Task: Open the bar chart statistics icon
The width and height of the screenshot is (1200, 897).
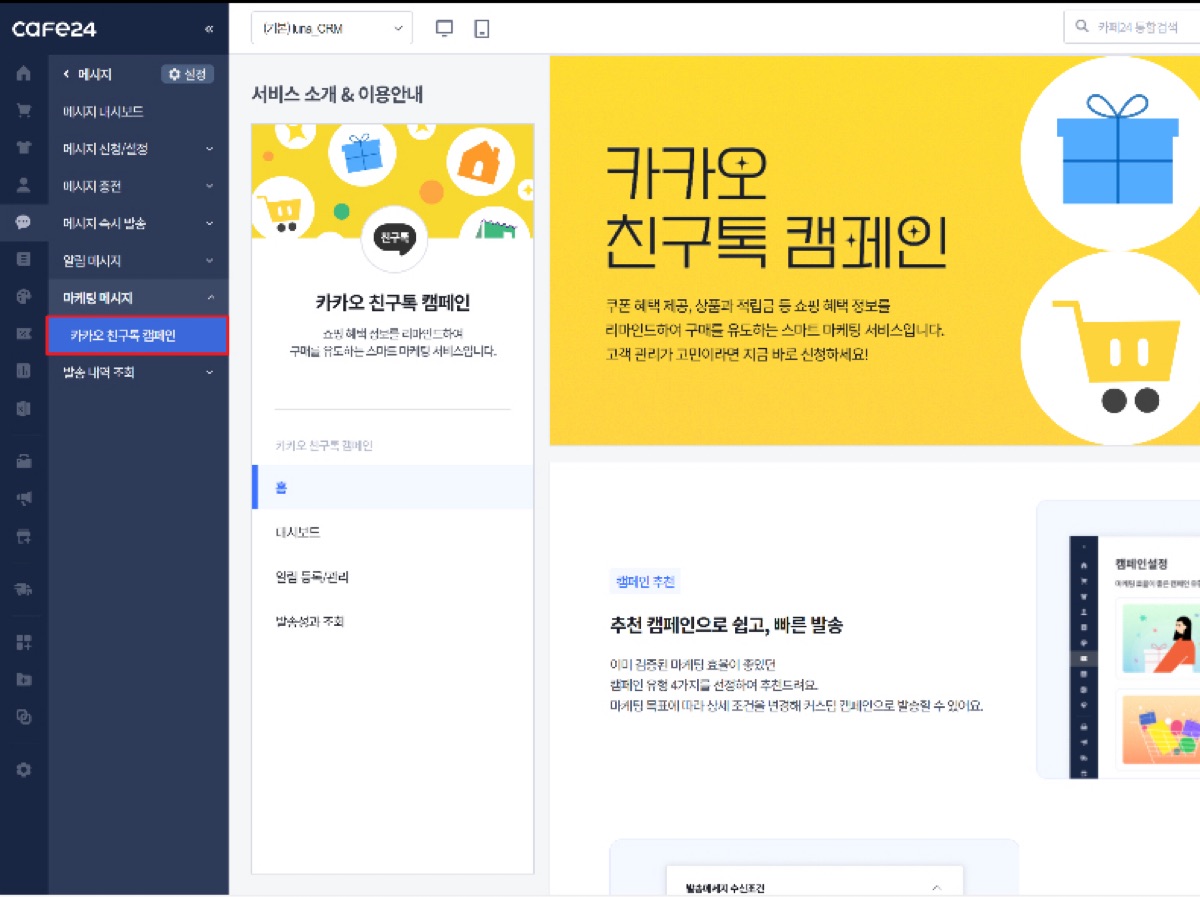Action: coord(23,371)
